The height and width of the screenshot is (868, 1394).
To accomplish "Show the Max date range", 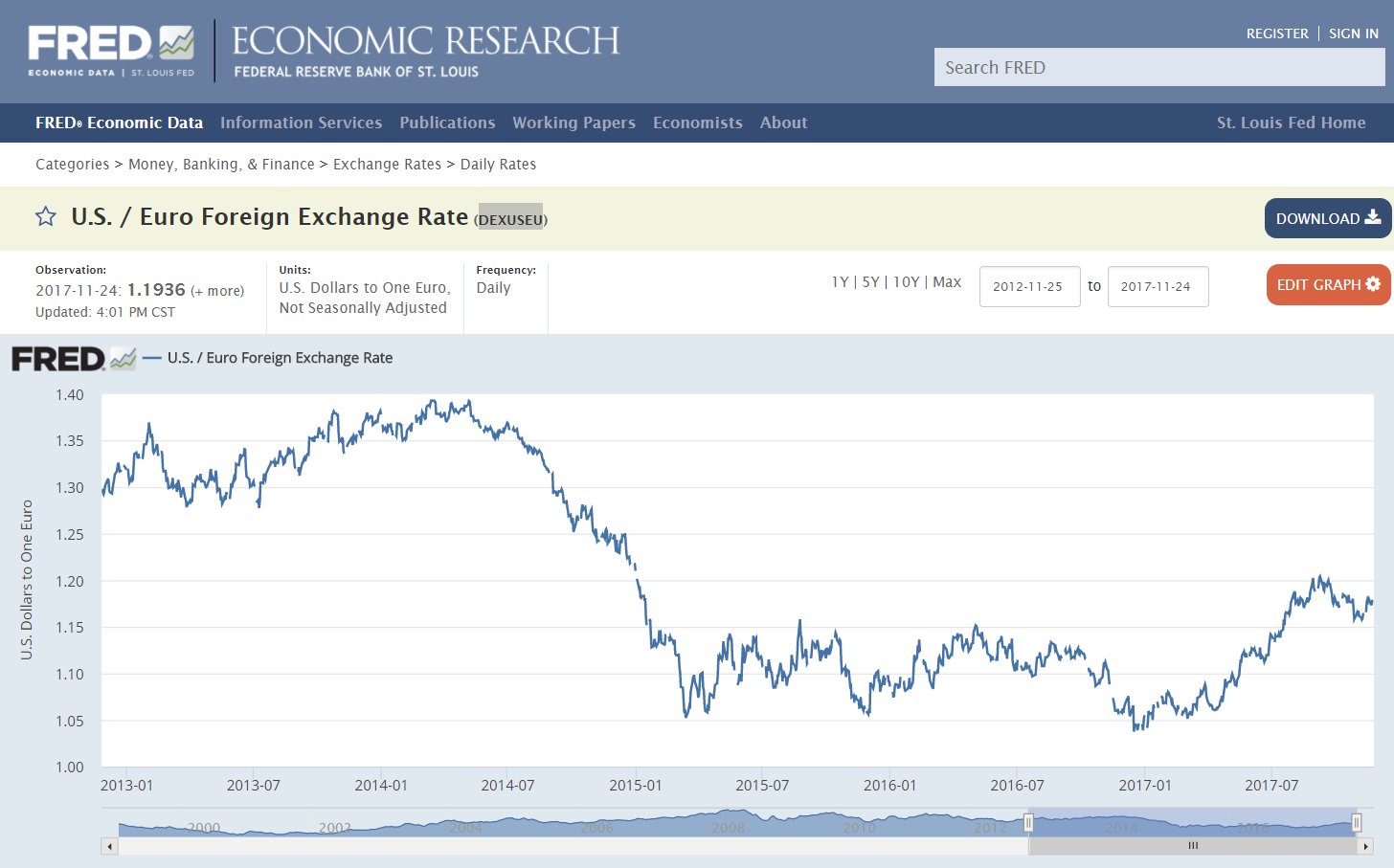I will tap(947, 282).
